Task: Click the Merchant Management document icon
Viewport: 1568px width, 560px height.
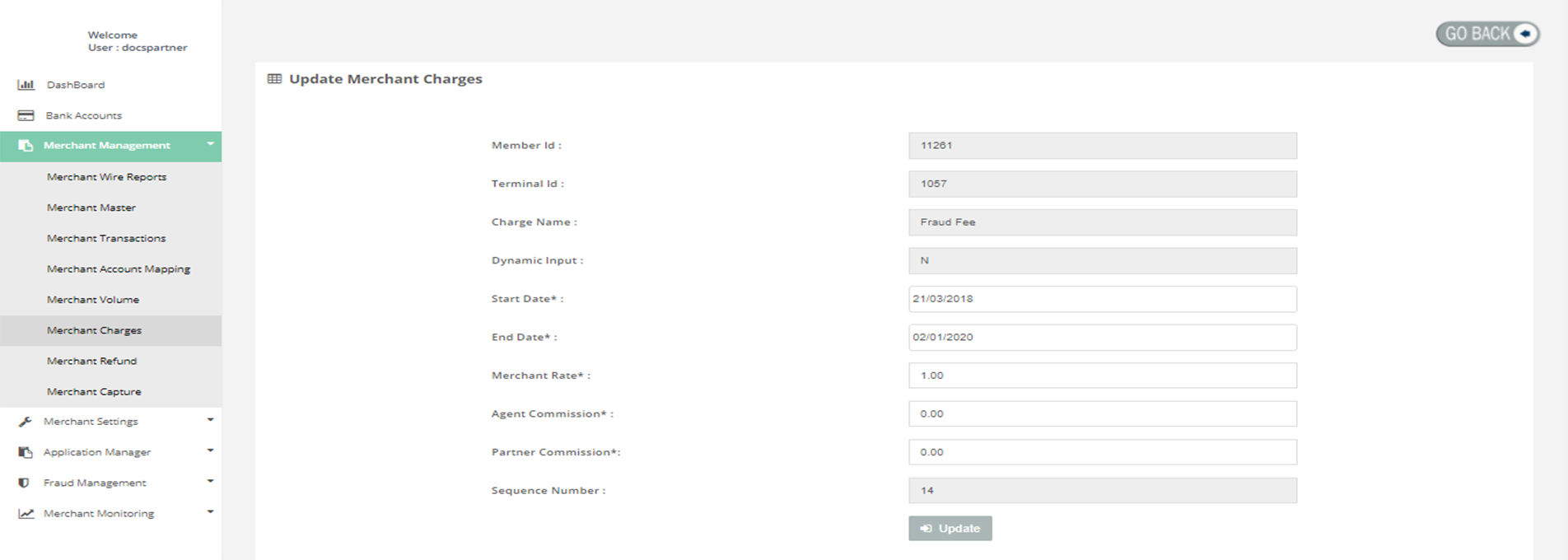Action: click(x=26, y=146)
